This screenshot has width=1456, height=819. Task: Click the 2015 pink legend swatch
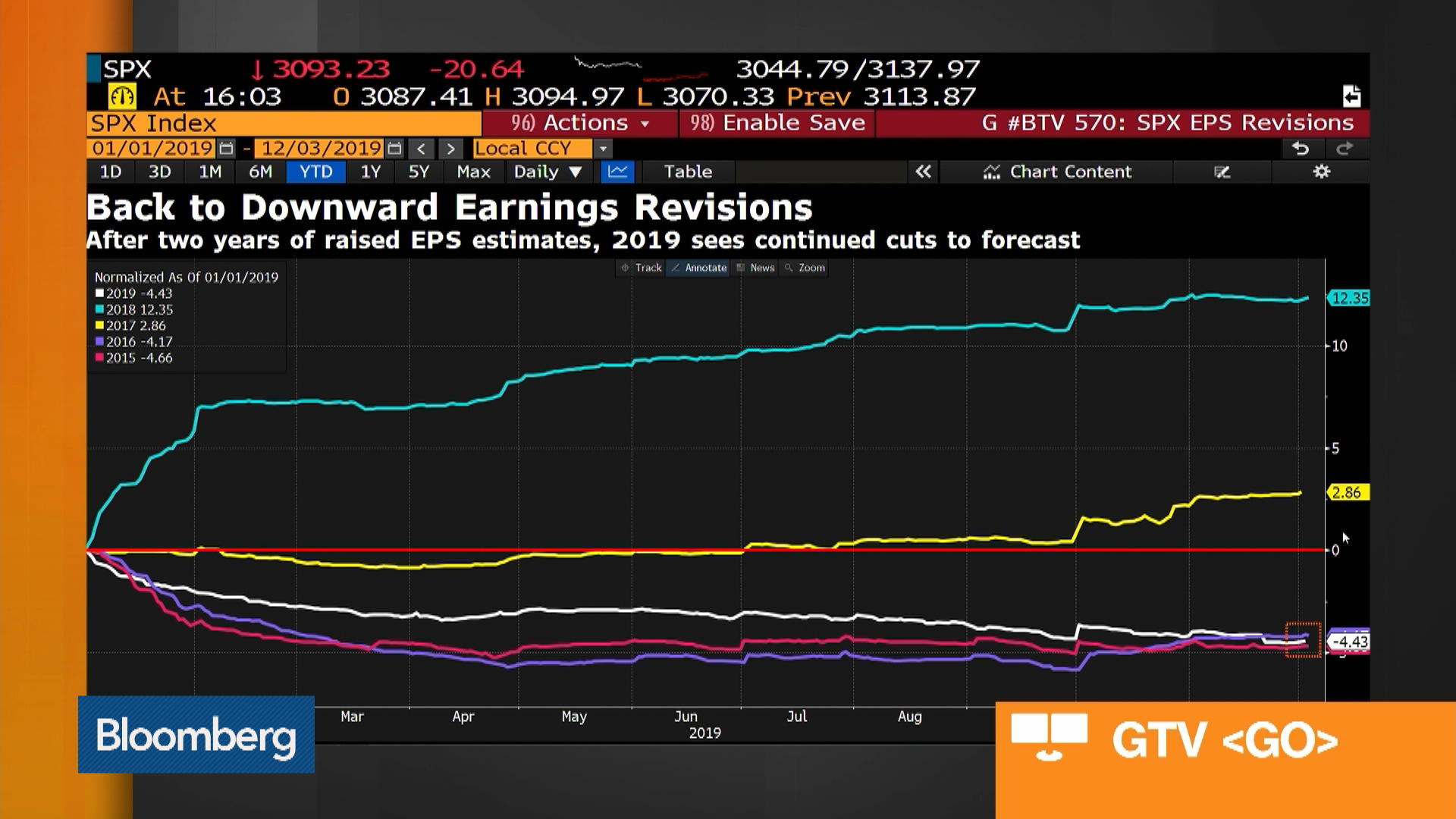[99, 357]
